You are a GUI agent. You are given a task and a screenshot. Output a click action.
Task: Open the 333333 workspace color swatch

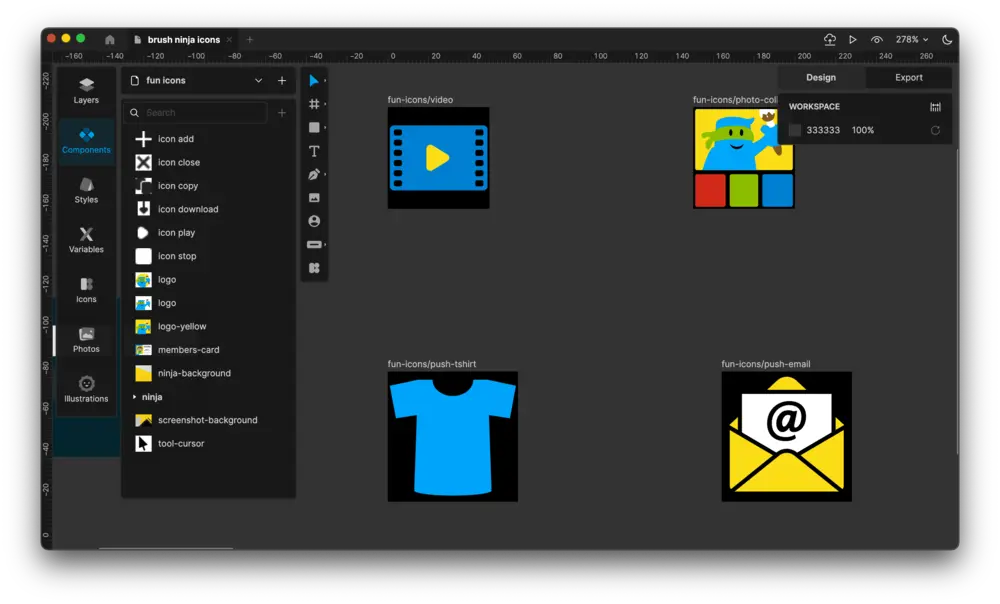pyautogui.click(x=795, y=129)
